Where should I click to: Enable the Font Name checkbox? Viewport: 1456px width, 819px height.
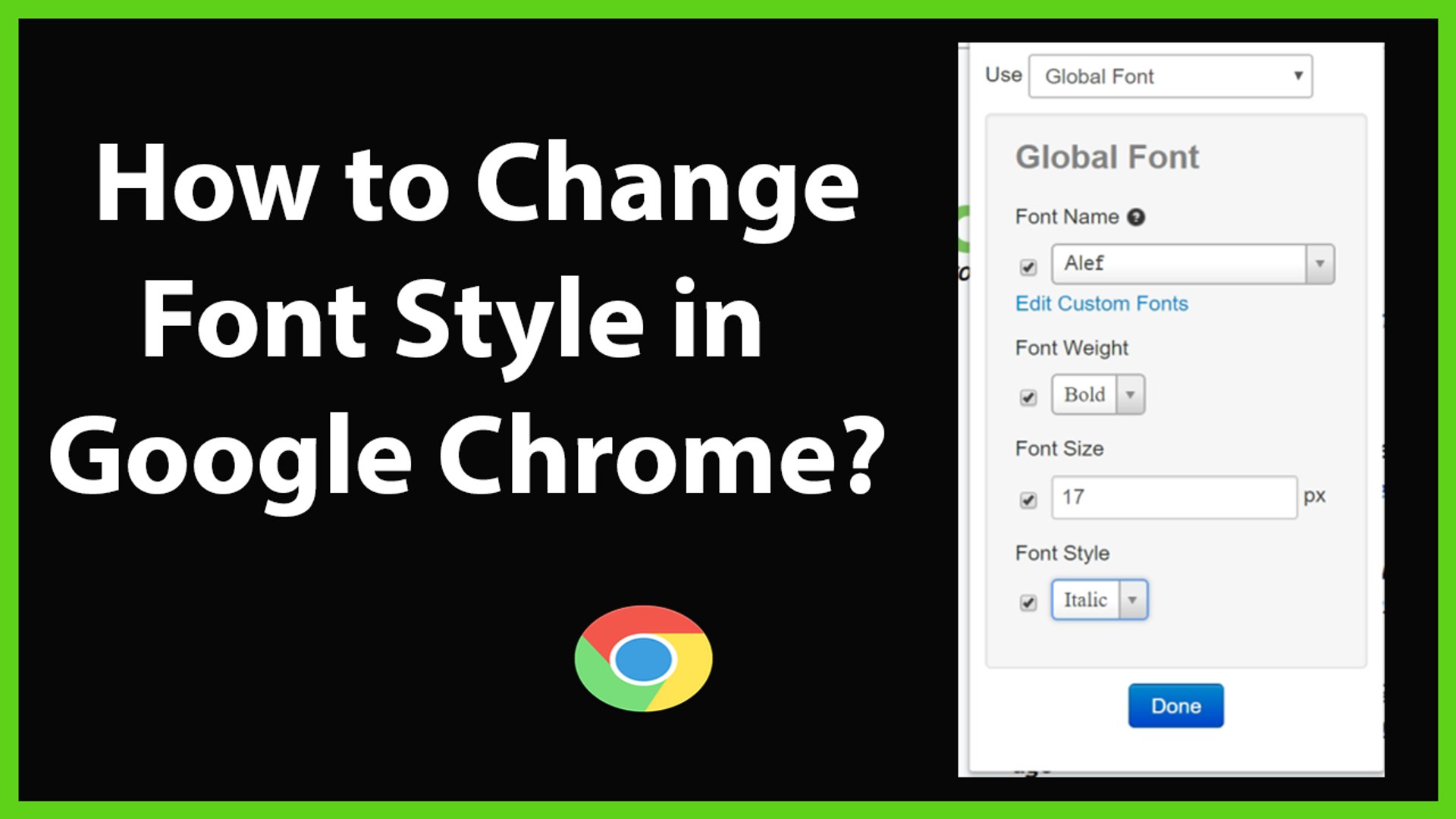tap(1028, 267)
